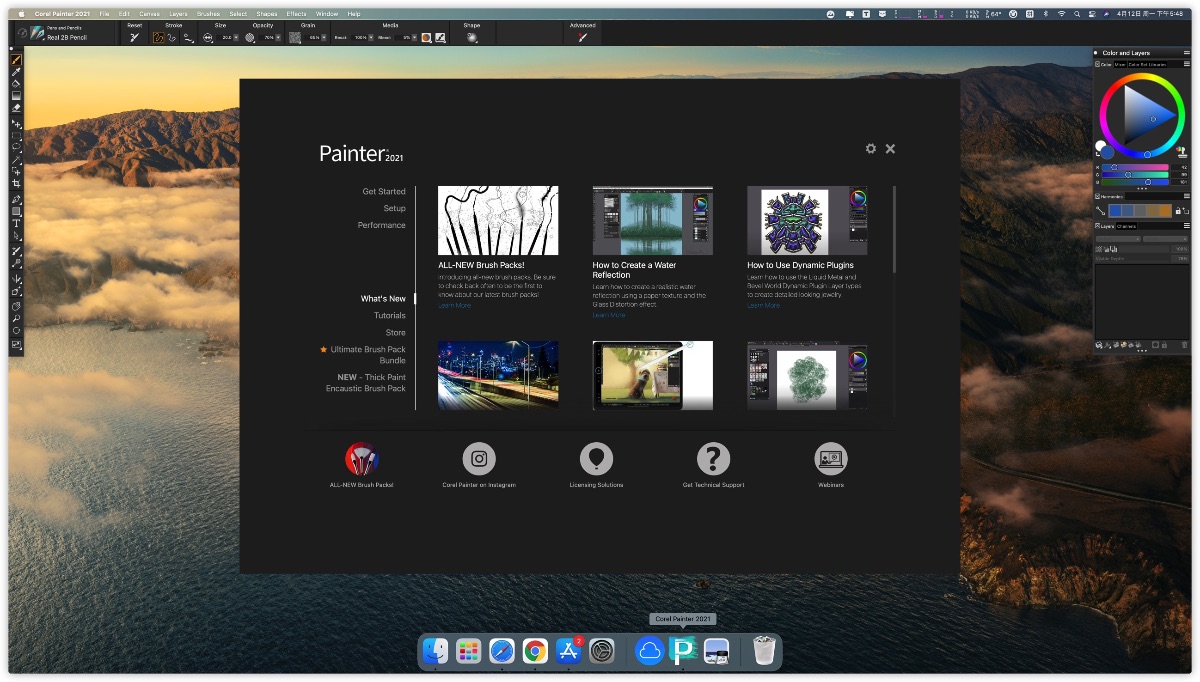1200x682 pixels.
Task: Choose the freehand stroke icon in property bar
Action: coord(158,37)
